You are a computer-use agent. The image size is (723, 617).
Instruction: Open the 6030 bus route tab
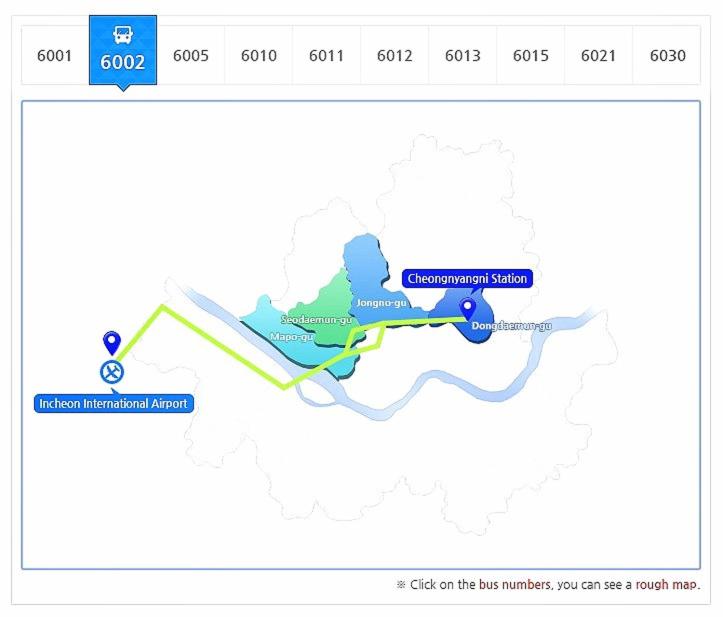pos(667,55)
